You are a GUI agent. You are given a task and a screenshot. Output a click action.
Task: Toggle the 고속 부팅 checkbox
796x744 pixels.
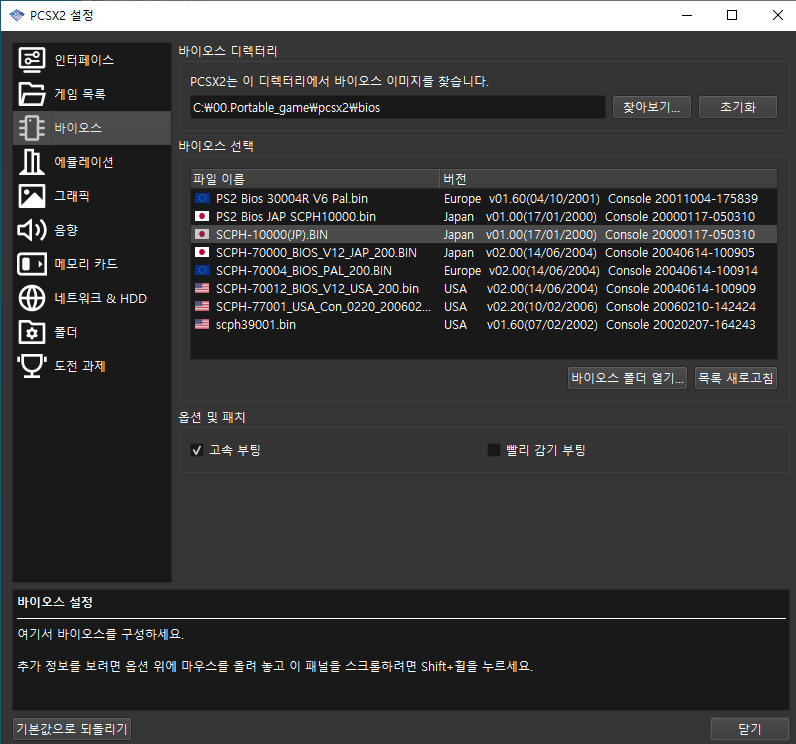tap(197, 450)
